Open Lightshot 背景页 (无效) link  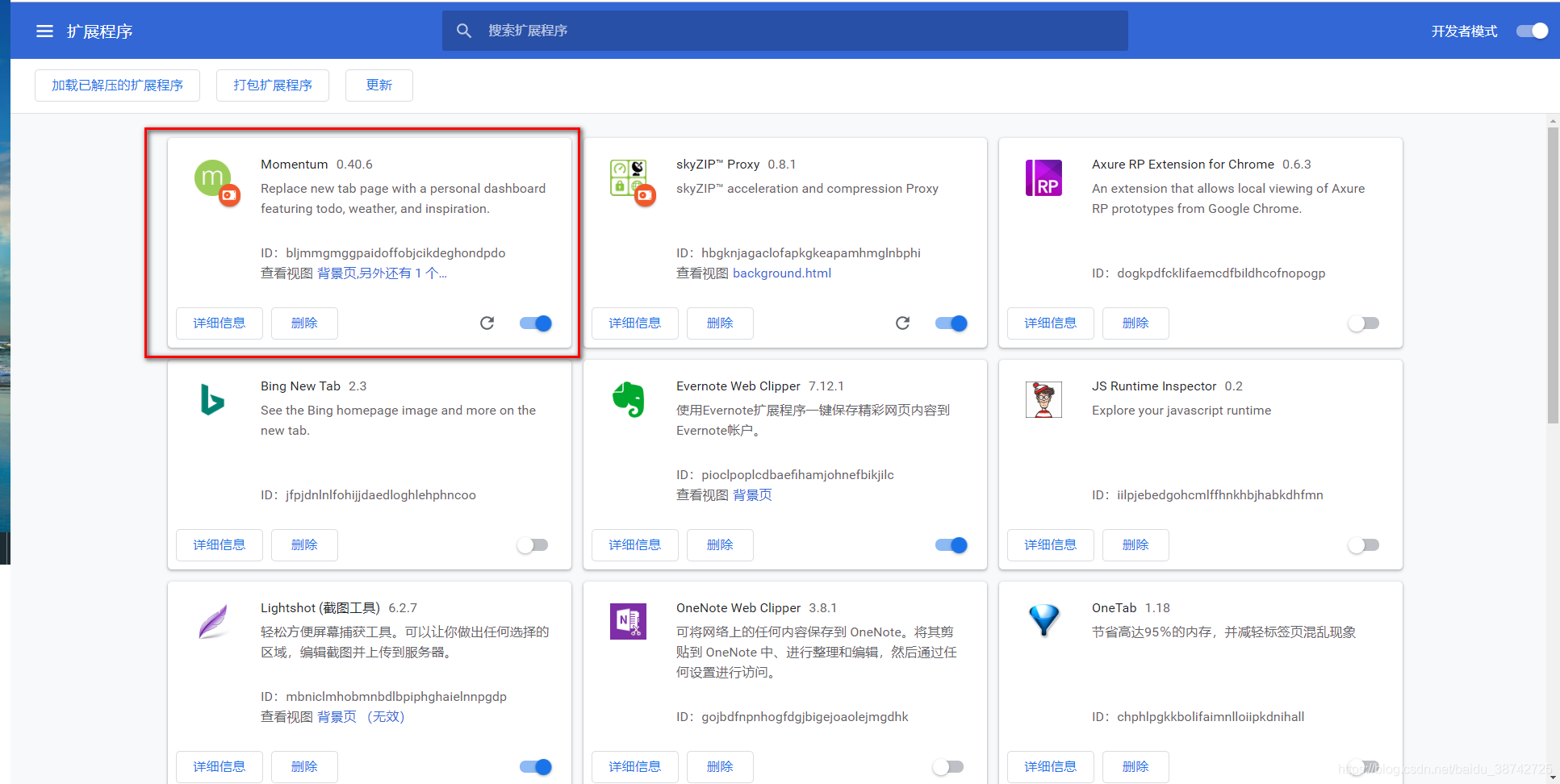point(361,717)
